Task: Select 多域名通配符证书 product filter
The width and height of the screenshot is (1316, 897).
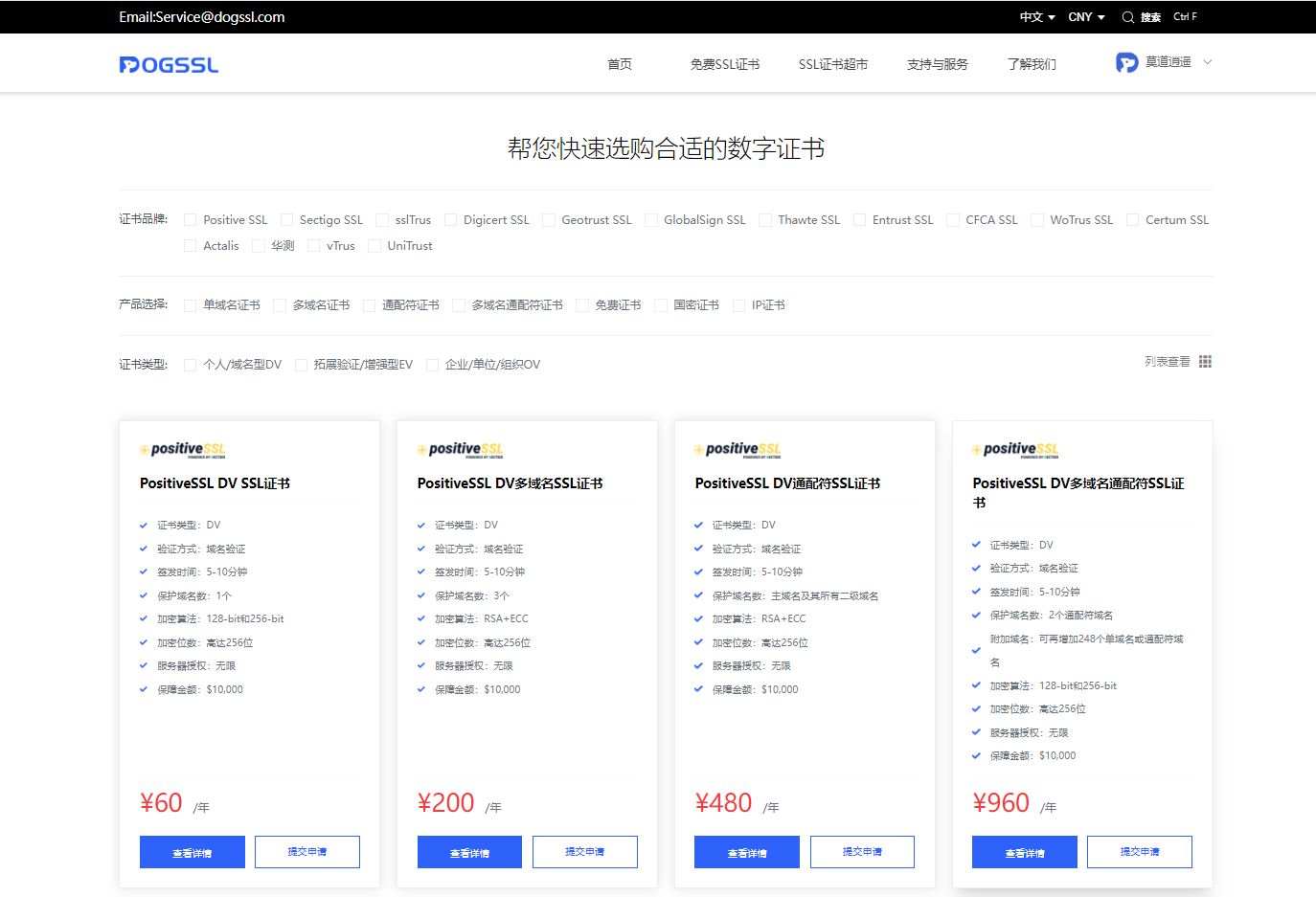Action: pos(459,305)
